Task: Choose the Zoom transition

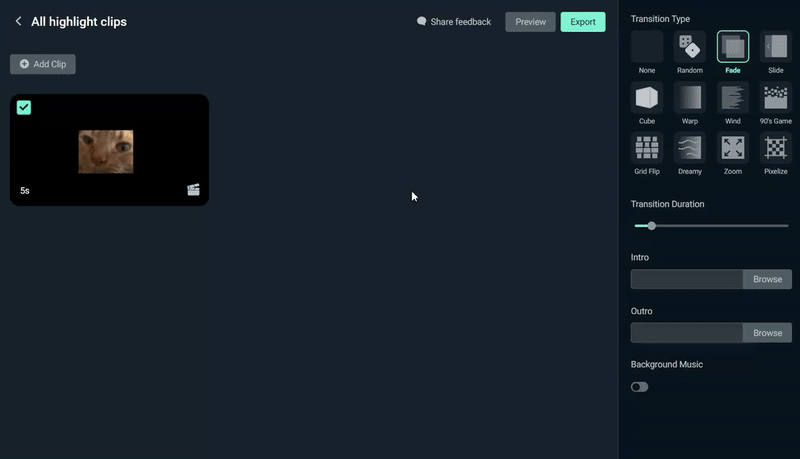Action: [733, 148]
